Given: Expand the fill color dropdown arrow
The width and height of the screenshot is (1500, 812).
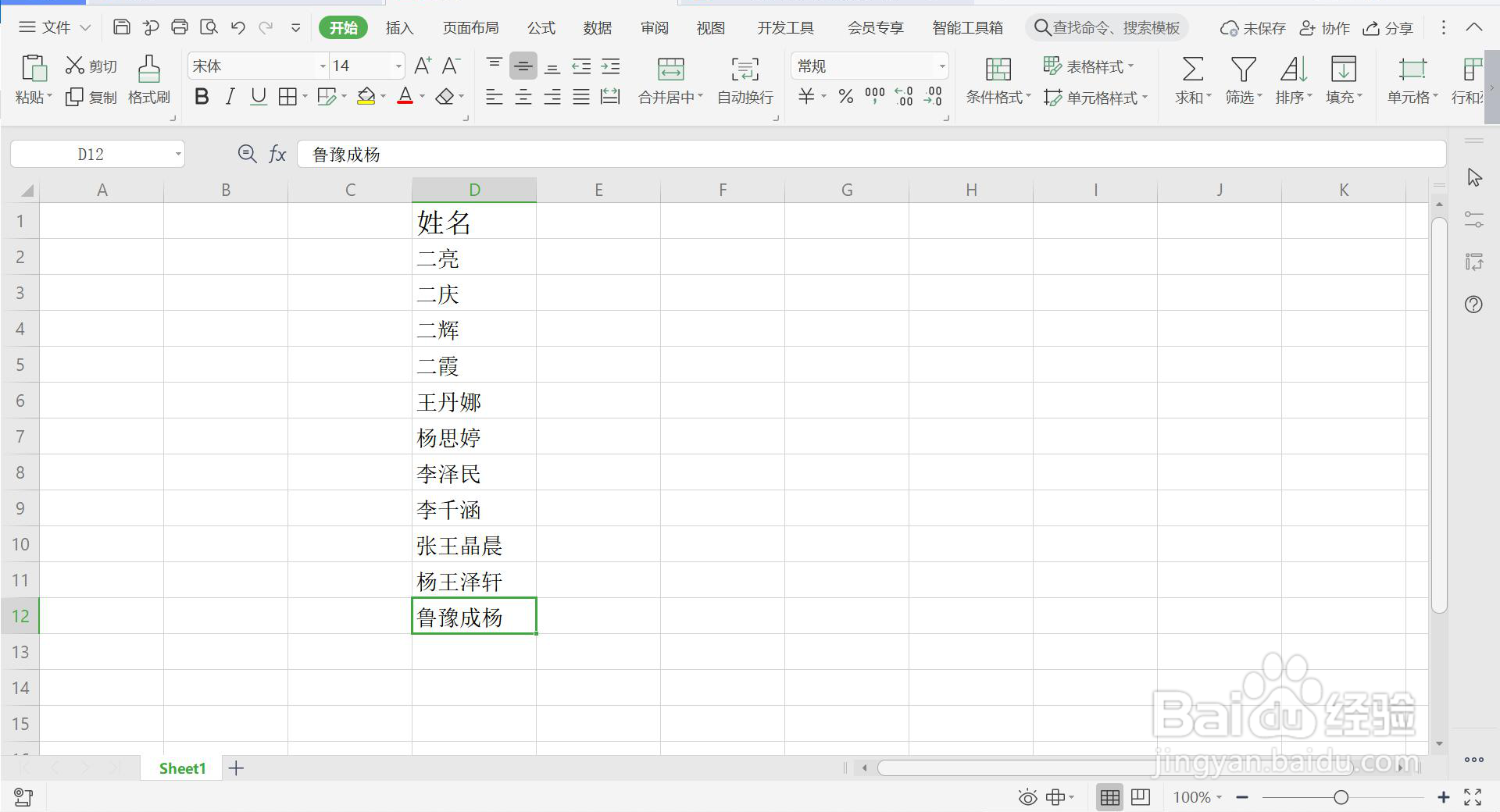Looking at the screenshot, I should (382, 96).
